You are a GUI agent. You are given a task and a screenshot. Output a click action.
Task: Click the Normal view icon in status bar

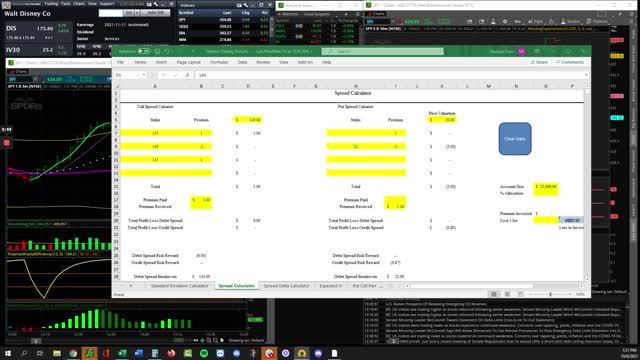tap(494, 294)
